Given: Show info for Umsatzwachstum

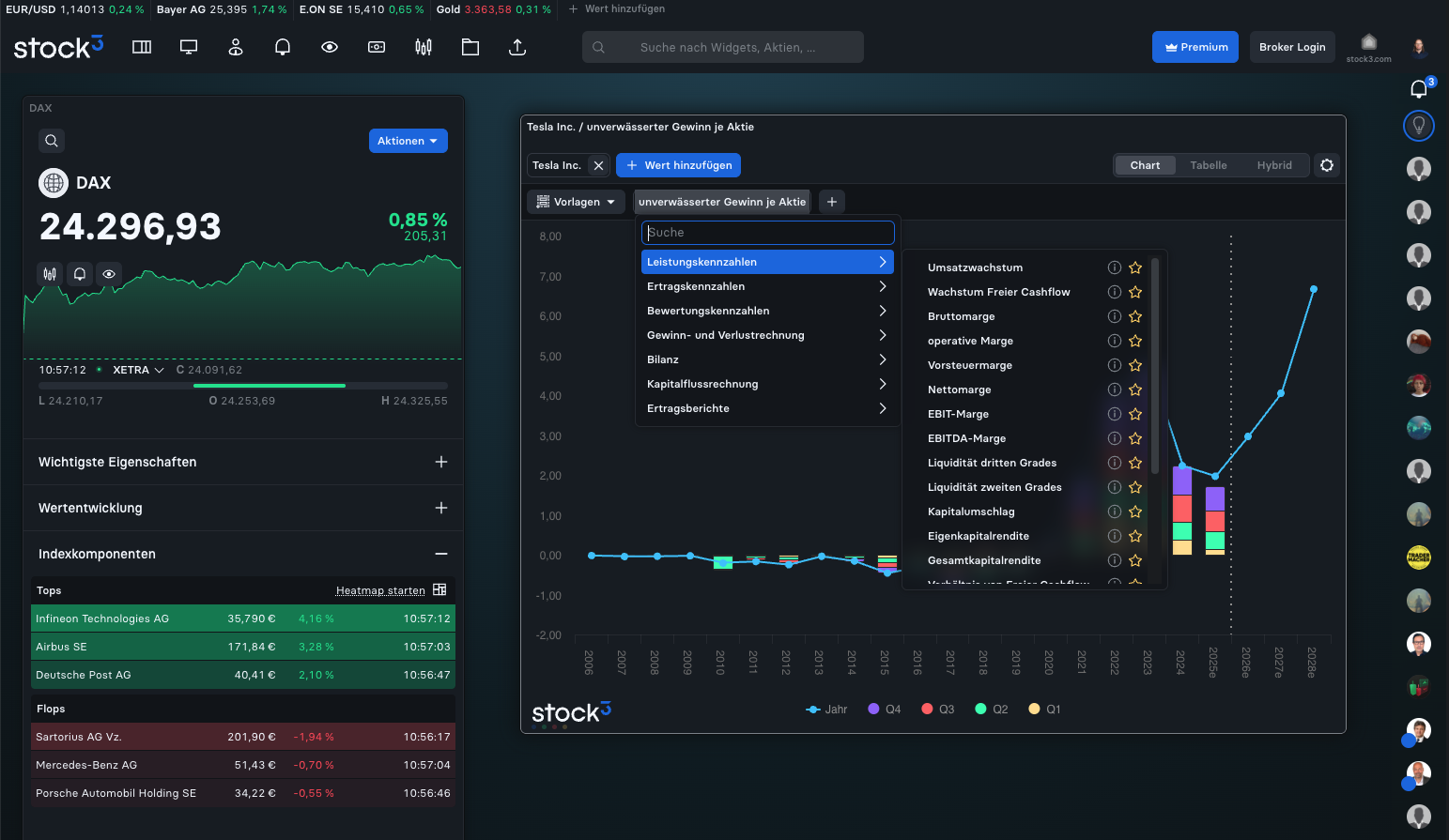Looking at the screenshot, I should coord(1115,267).
